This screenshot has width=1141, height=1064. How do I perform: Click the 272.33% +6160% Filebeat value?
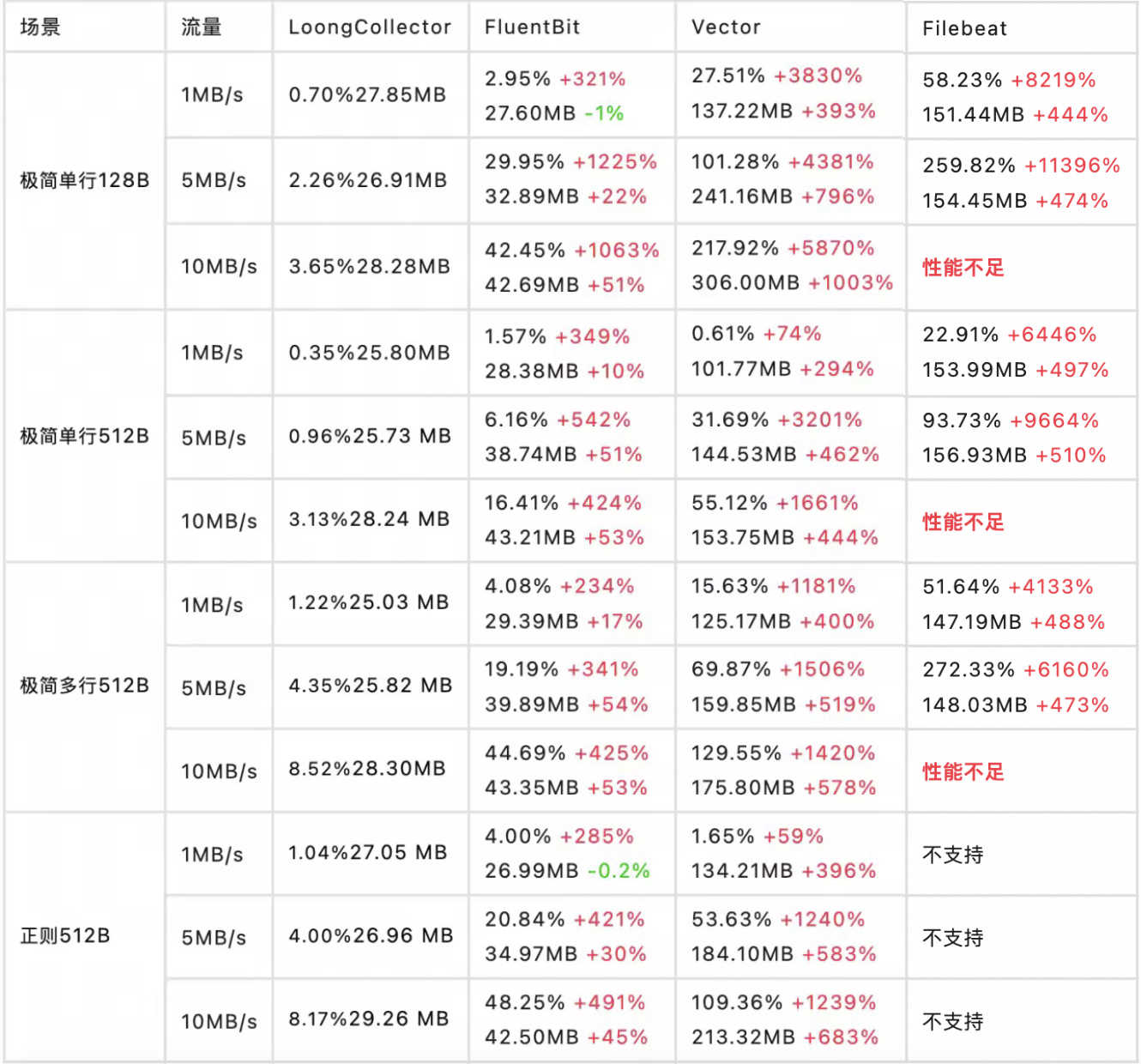point(1016,669)
